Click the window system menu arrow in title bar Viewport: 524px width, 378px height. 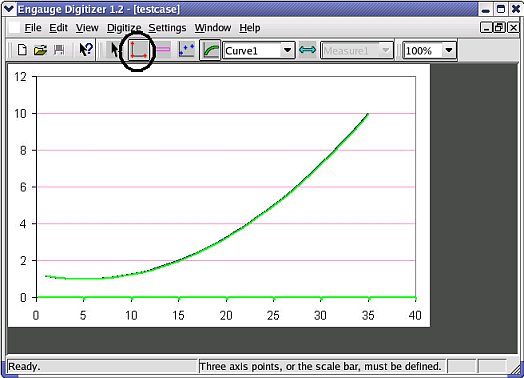pos(9,9)
